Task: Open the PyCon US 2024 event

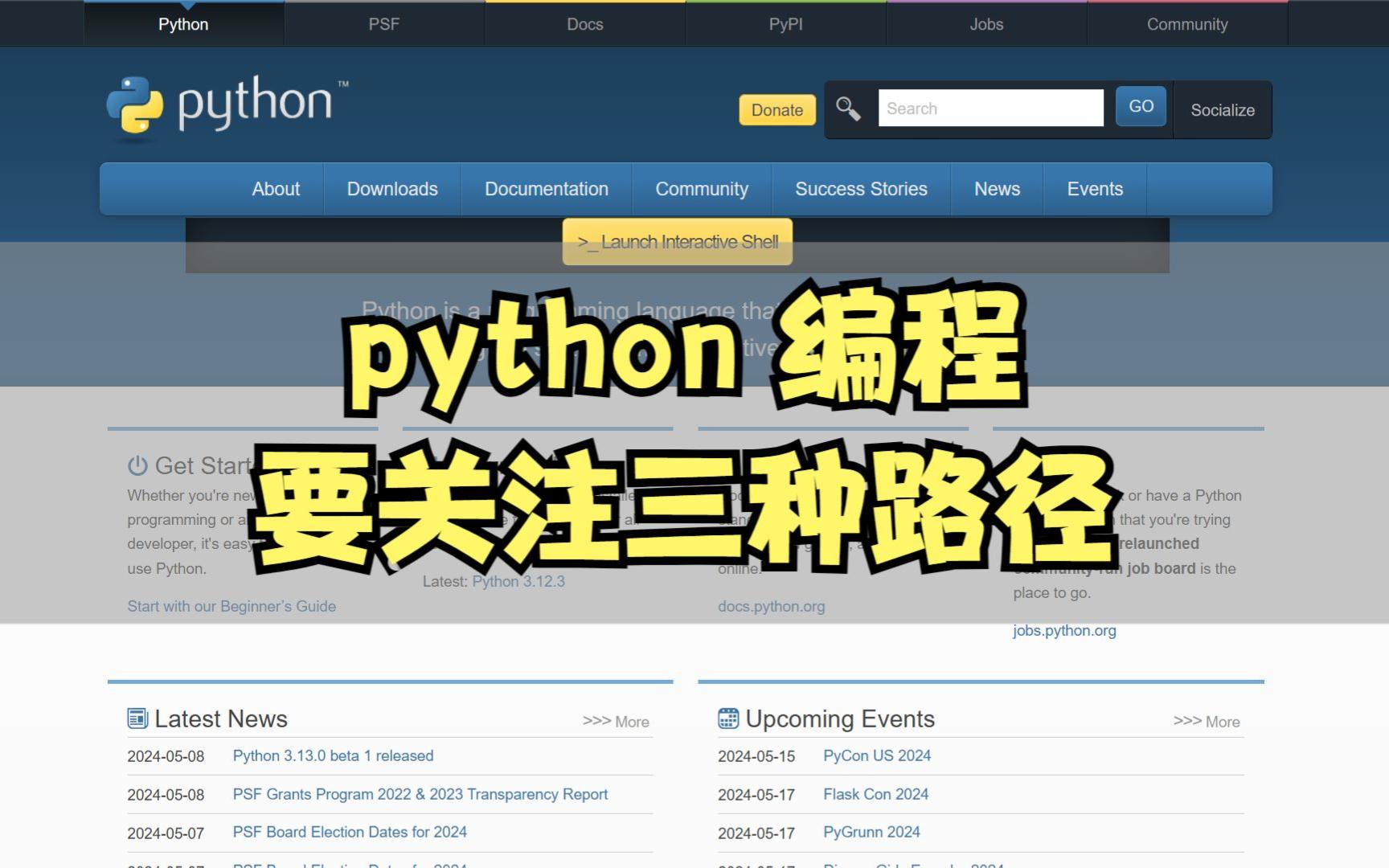Action: click(x=877, y=755)
